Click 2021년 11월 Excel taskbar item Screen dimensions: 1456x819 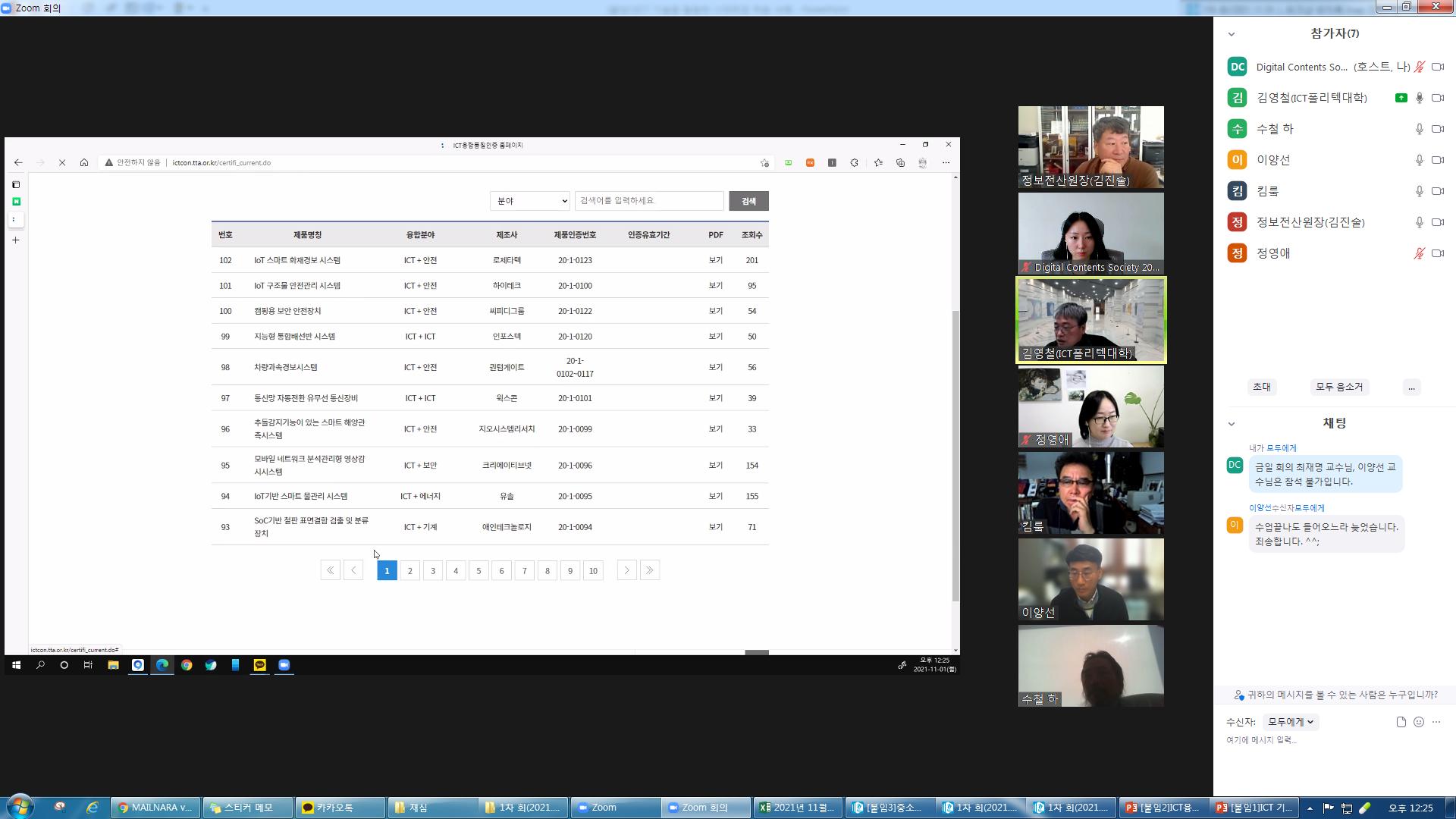tap(798, 808)
